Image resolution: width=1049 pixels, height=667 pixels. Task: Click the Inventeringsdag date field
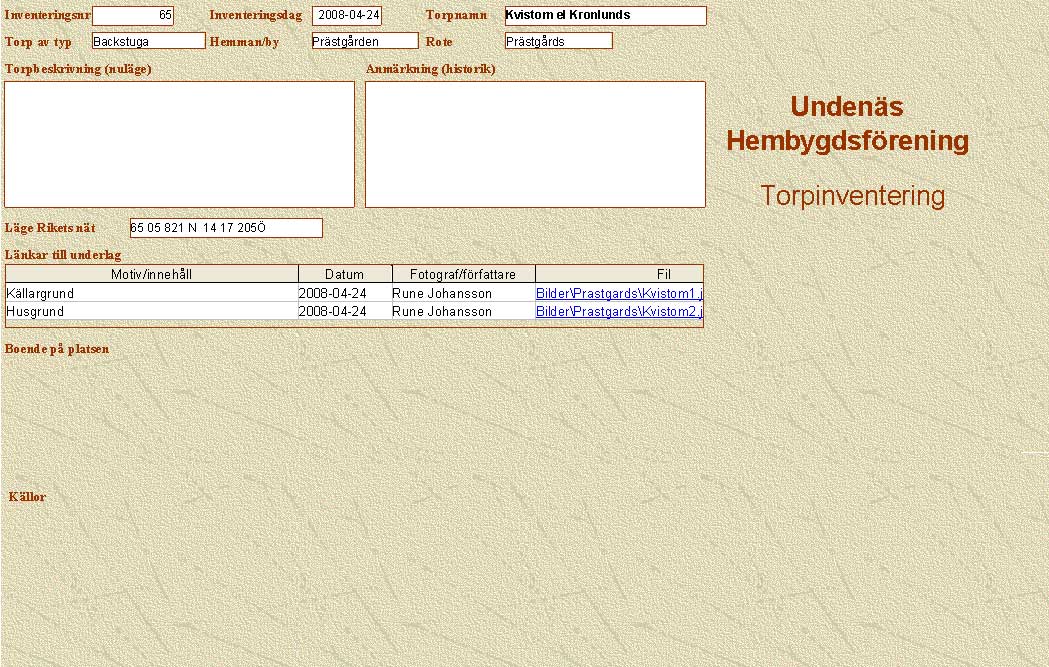347,16
